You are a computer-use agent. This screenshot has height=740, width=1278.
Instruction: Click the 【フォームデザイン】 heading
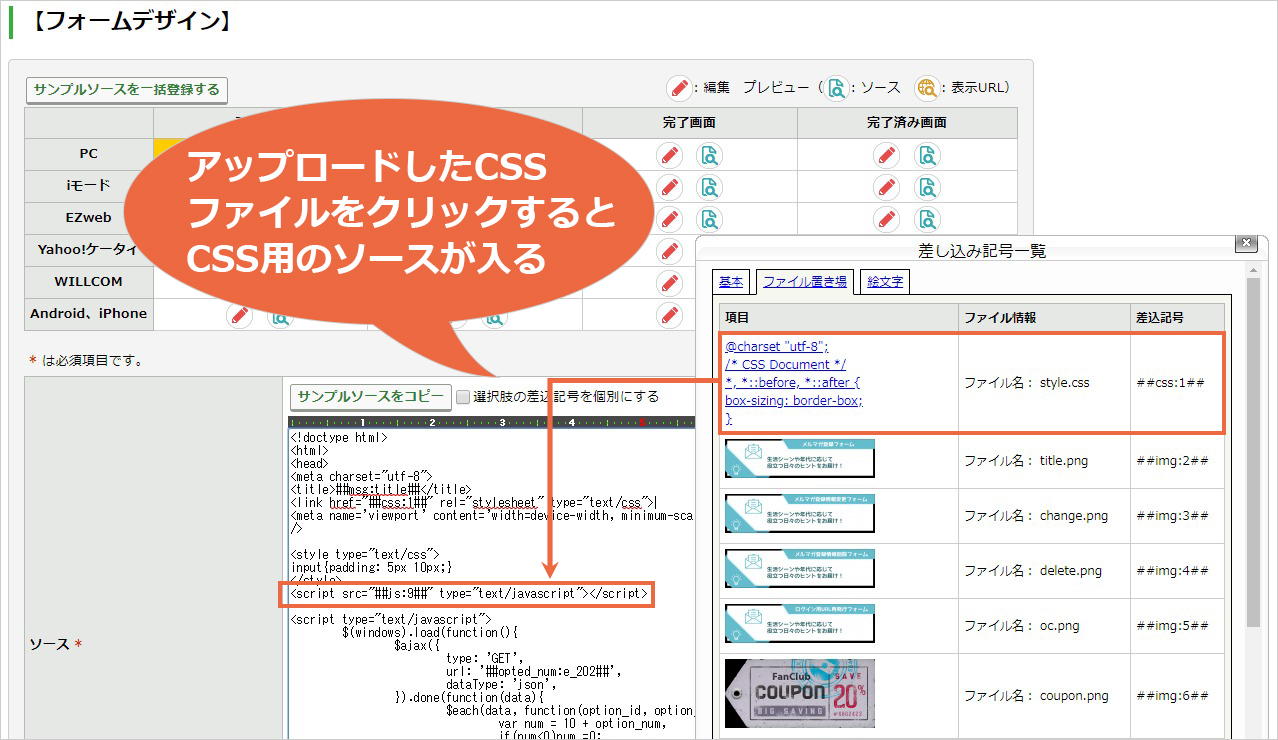point(130,21)
